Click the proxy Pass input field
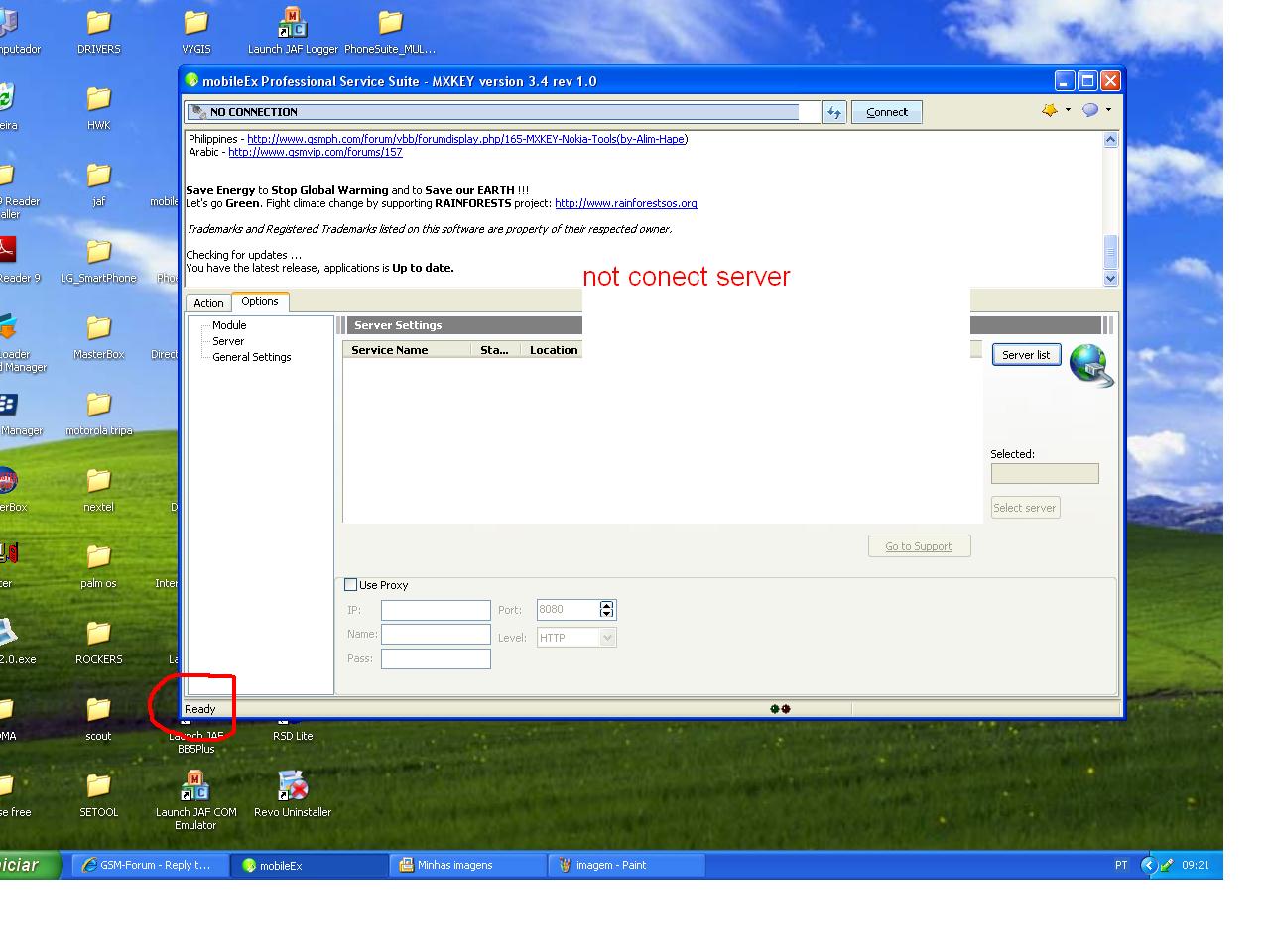 [x=436, y=658]
